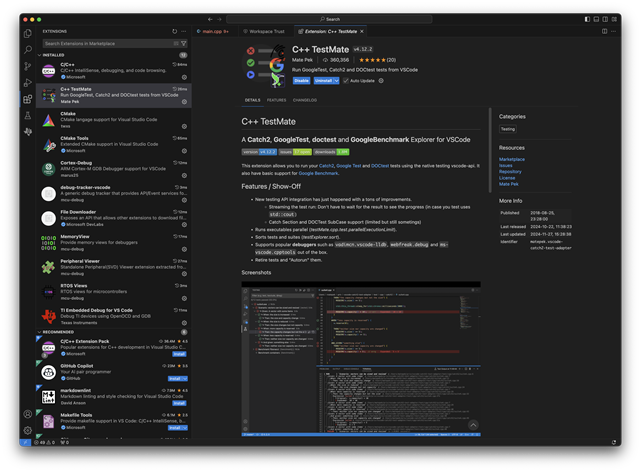Open the Search view in activity bar
This screenshot has height=471, width=640.
pos(28,50)
